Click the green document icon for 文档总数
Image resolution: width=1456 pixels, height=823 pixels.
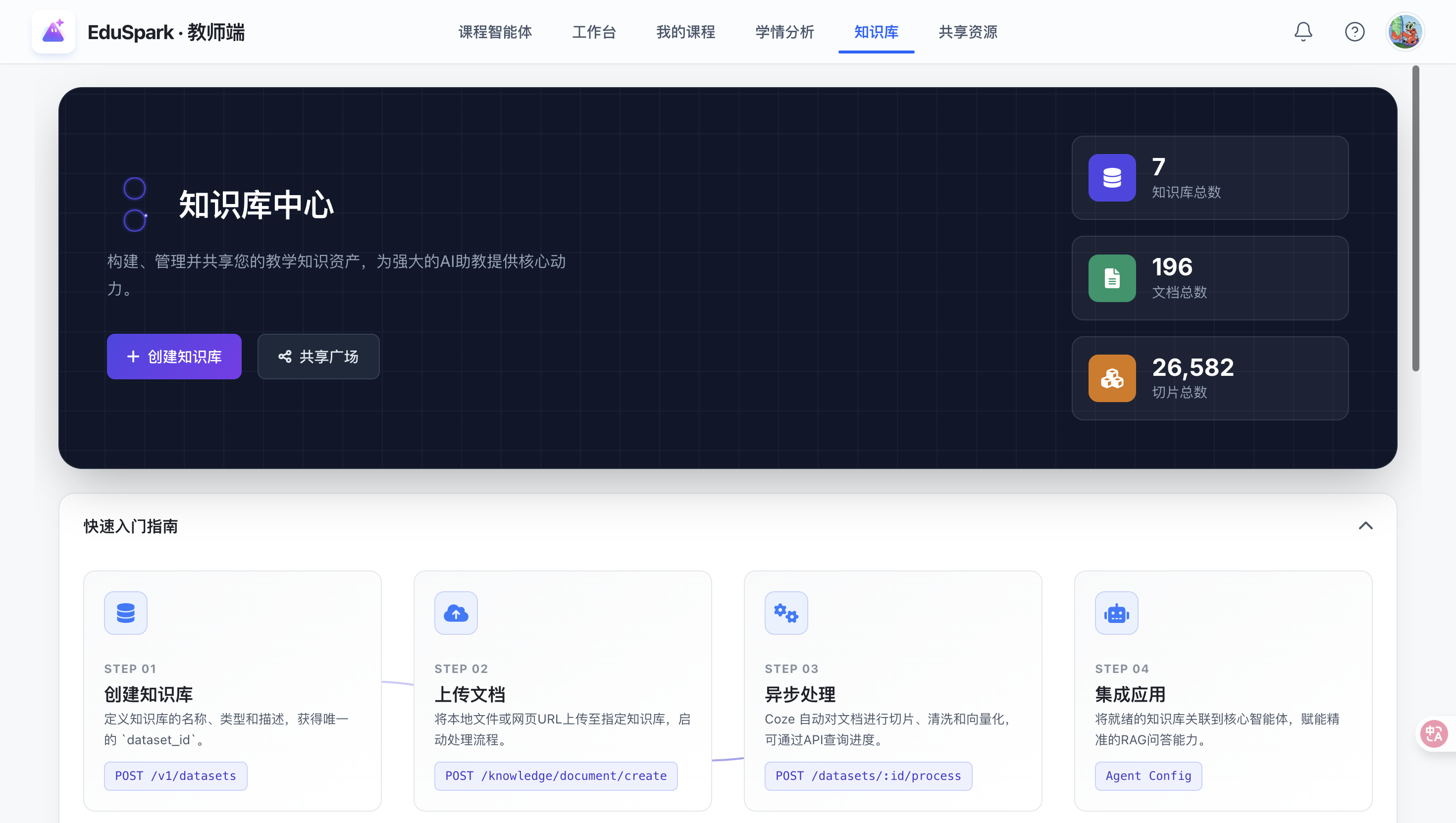click(1112, 278)
